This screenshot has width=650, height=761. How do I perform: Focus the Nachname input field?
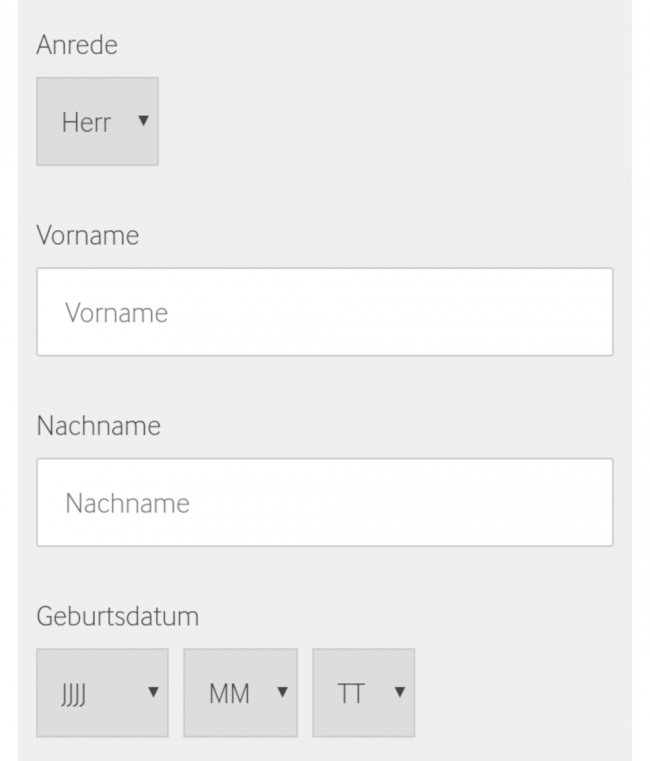[x=324, y=502]
